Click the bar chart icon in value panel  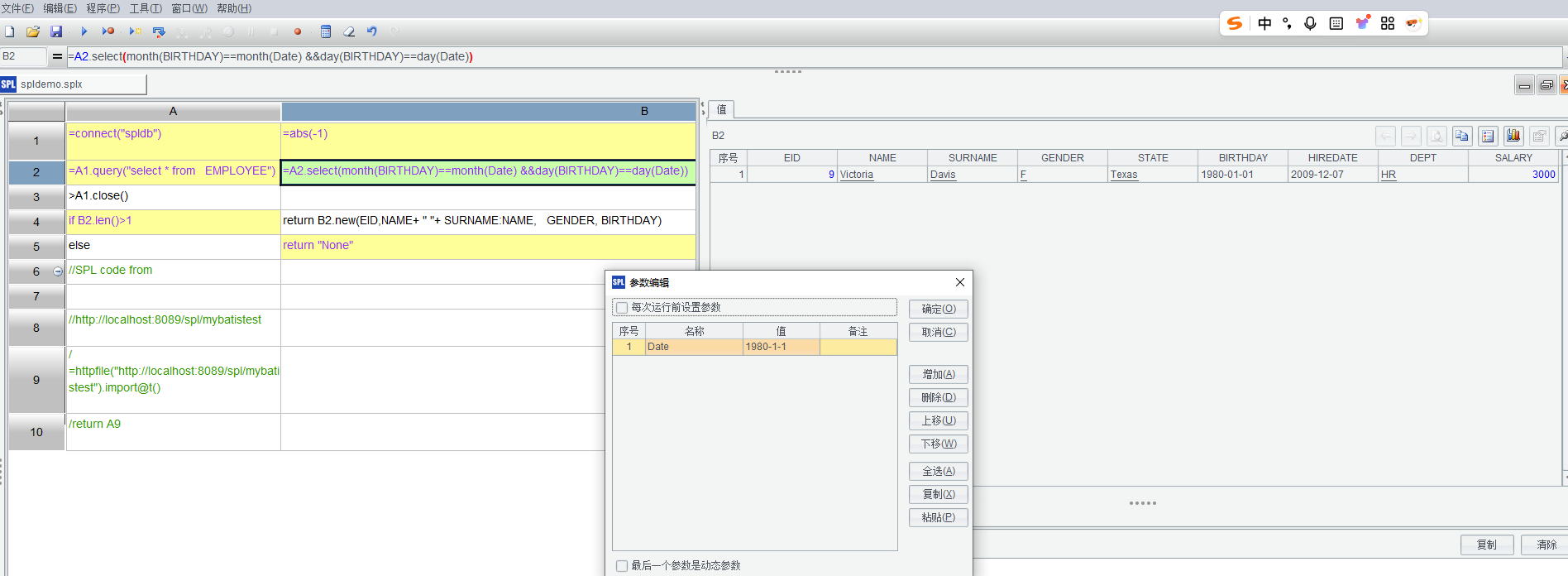(1513, 136)
